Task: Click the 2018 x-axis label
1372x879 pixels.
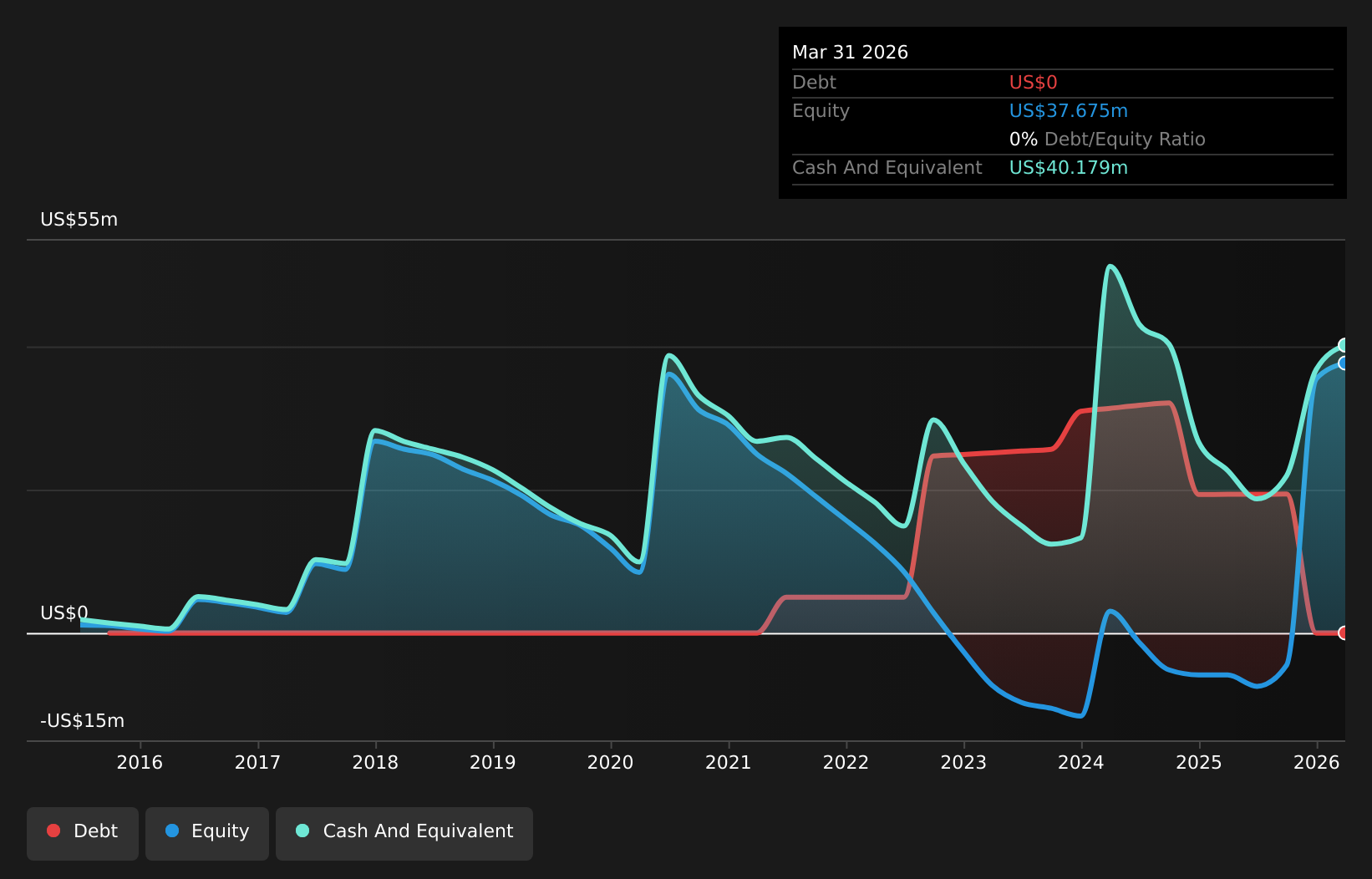Action: point(375,762)
